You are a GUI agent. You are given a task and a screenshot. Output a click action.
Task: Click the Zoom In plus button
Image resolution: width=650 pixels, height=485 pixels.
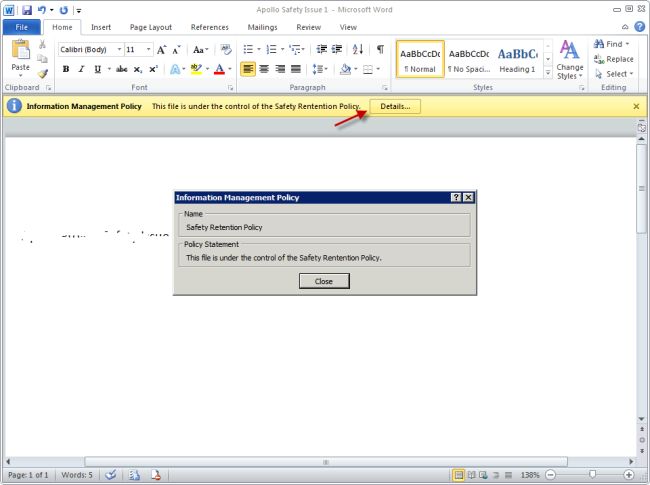(x=628, y=475)
